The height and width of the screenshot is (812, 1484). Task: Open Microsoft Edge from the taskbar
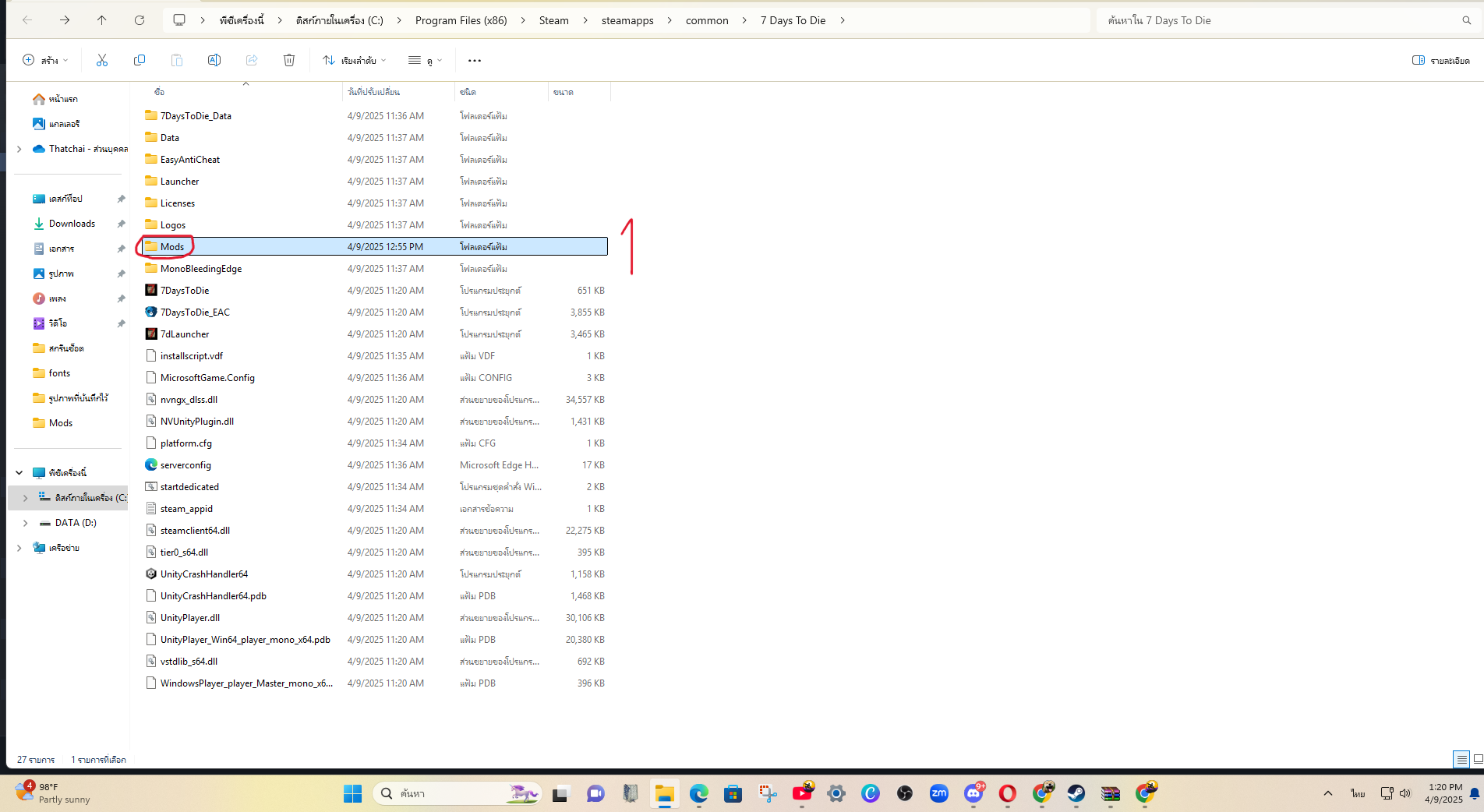pos(699,793)
